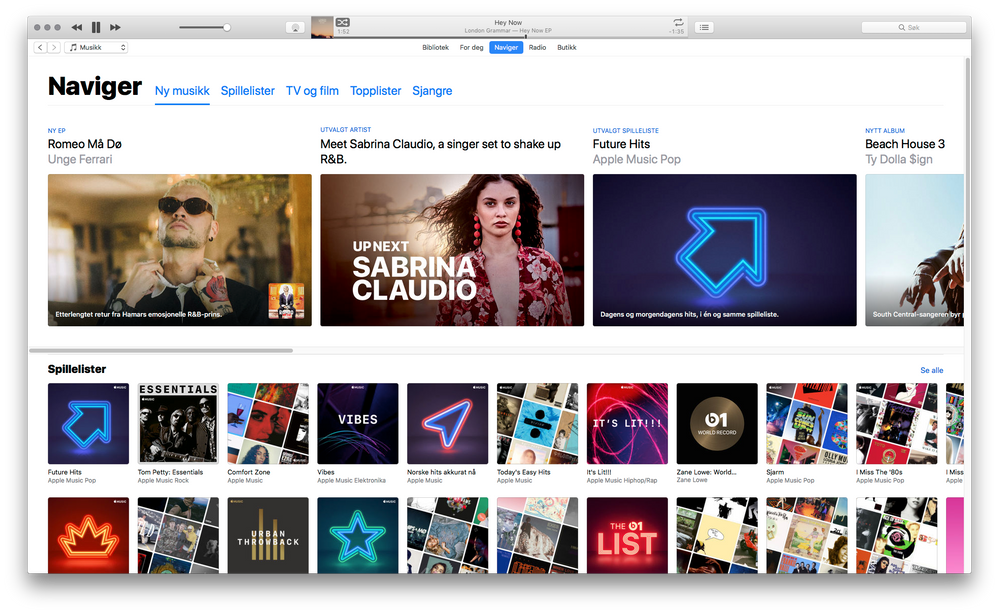Click the now playing album artwork
1000x614 pixels.
322,27
